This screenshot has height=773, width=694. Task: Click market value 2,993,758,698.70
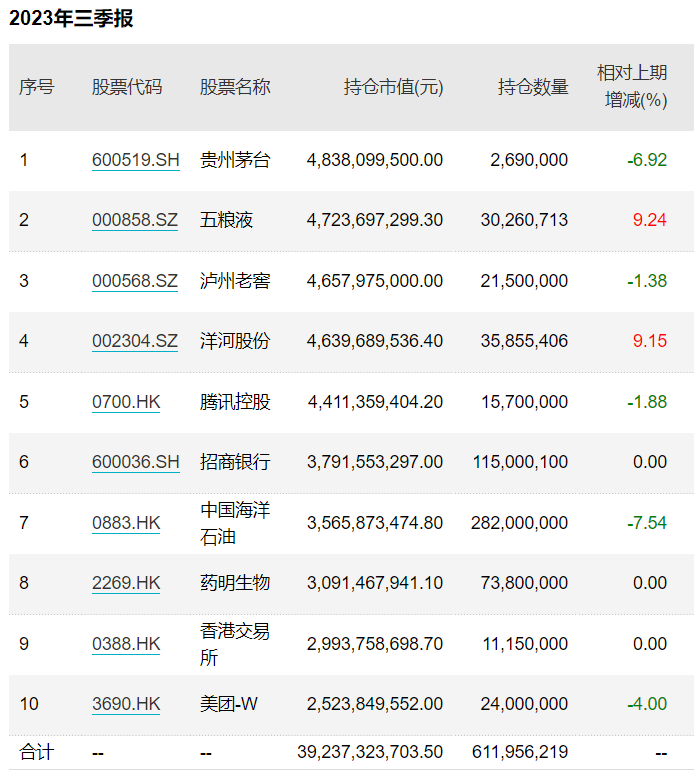(375, 644)
